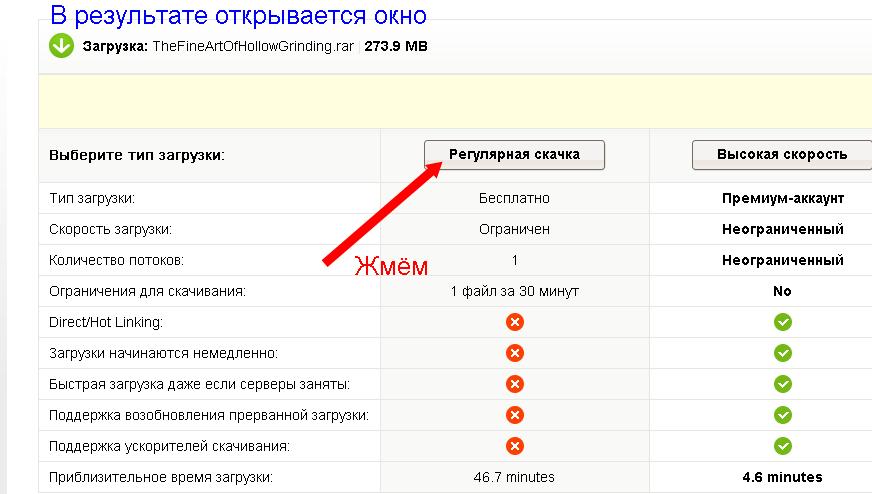
Task: Click the Выберите тип загрузки label
Action: point(137,155)
